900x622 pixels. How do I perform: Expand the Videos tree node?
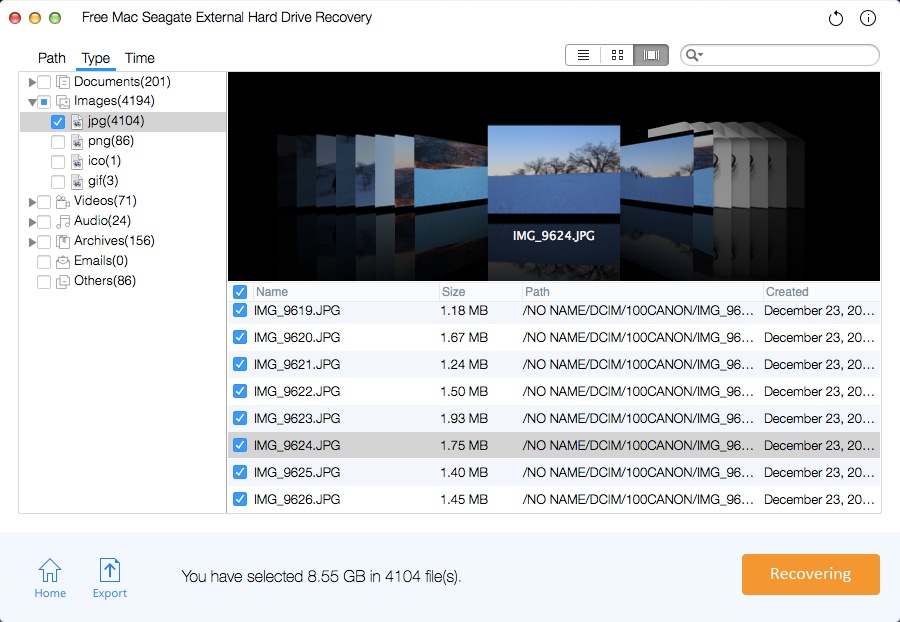coord(32,202)
